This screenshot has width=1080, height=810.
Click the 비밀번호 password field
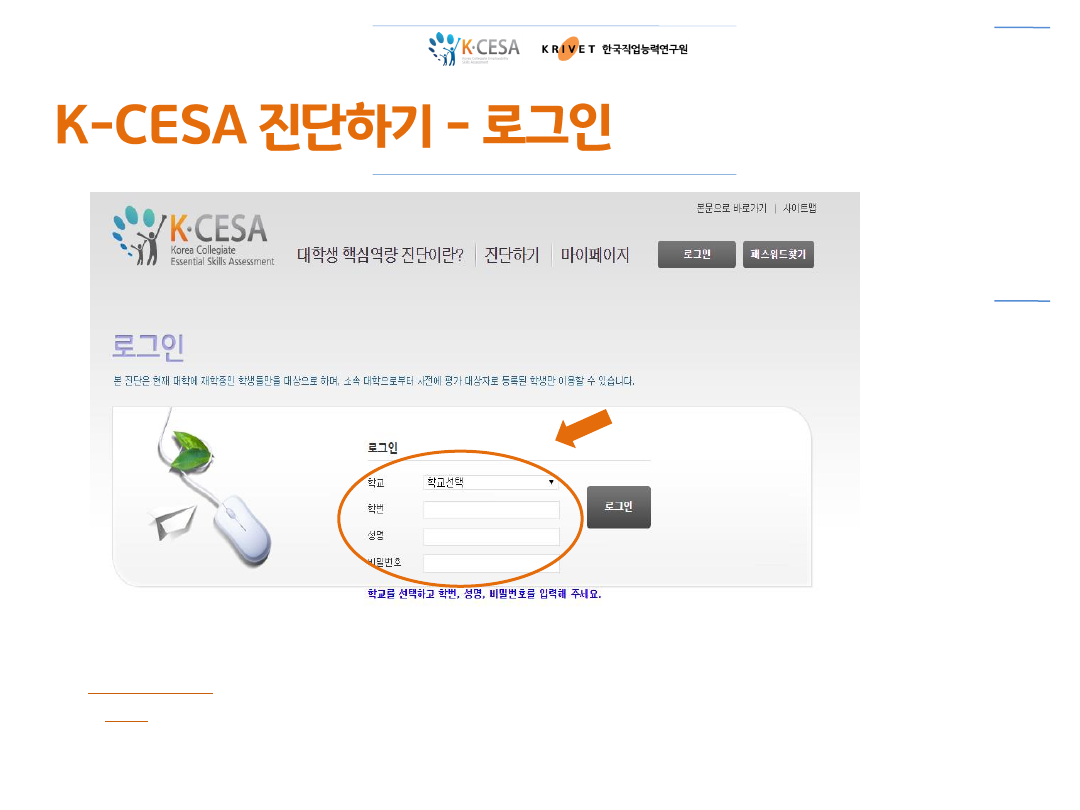click(x=491, y=563)
